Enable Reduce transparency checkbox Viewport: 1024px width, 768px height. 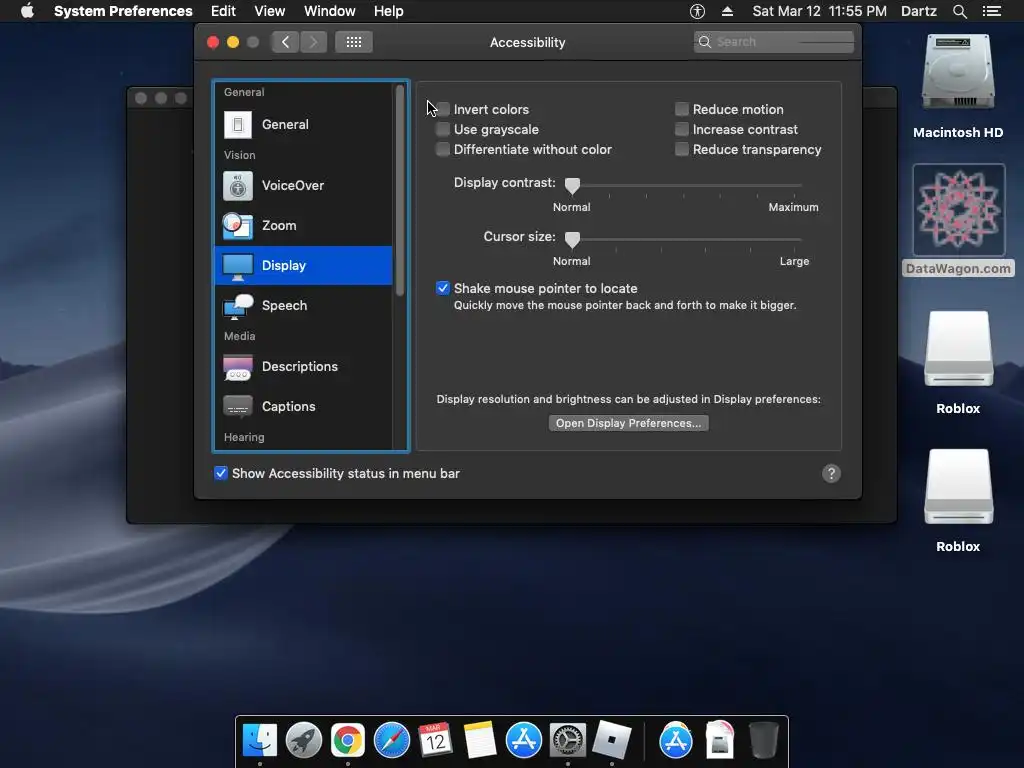682,150
